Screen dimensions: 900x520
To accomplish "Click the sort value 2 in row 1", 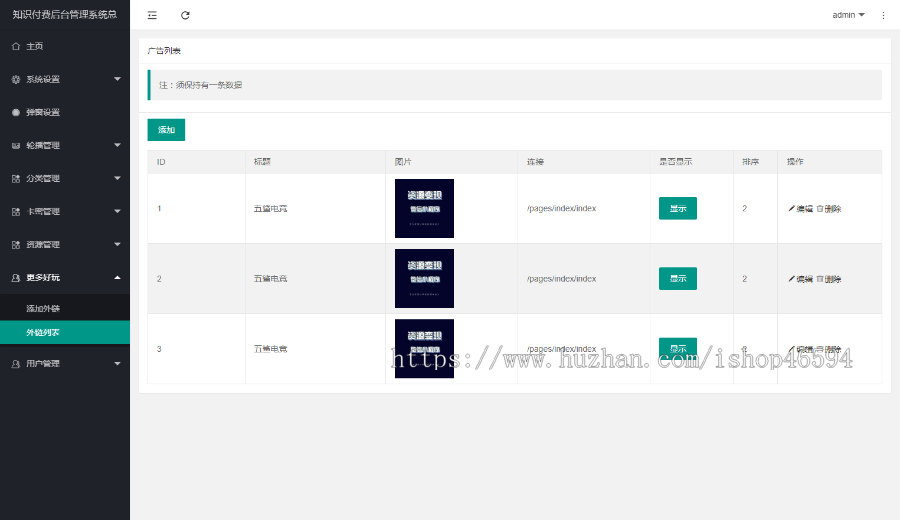I will click(x=744, y=208).
